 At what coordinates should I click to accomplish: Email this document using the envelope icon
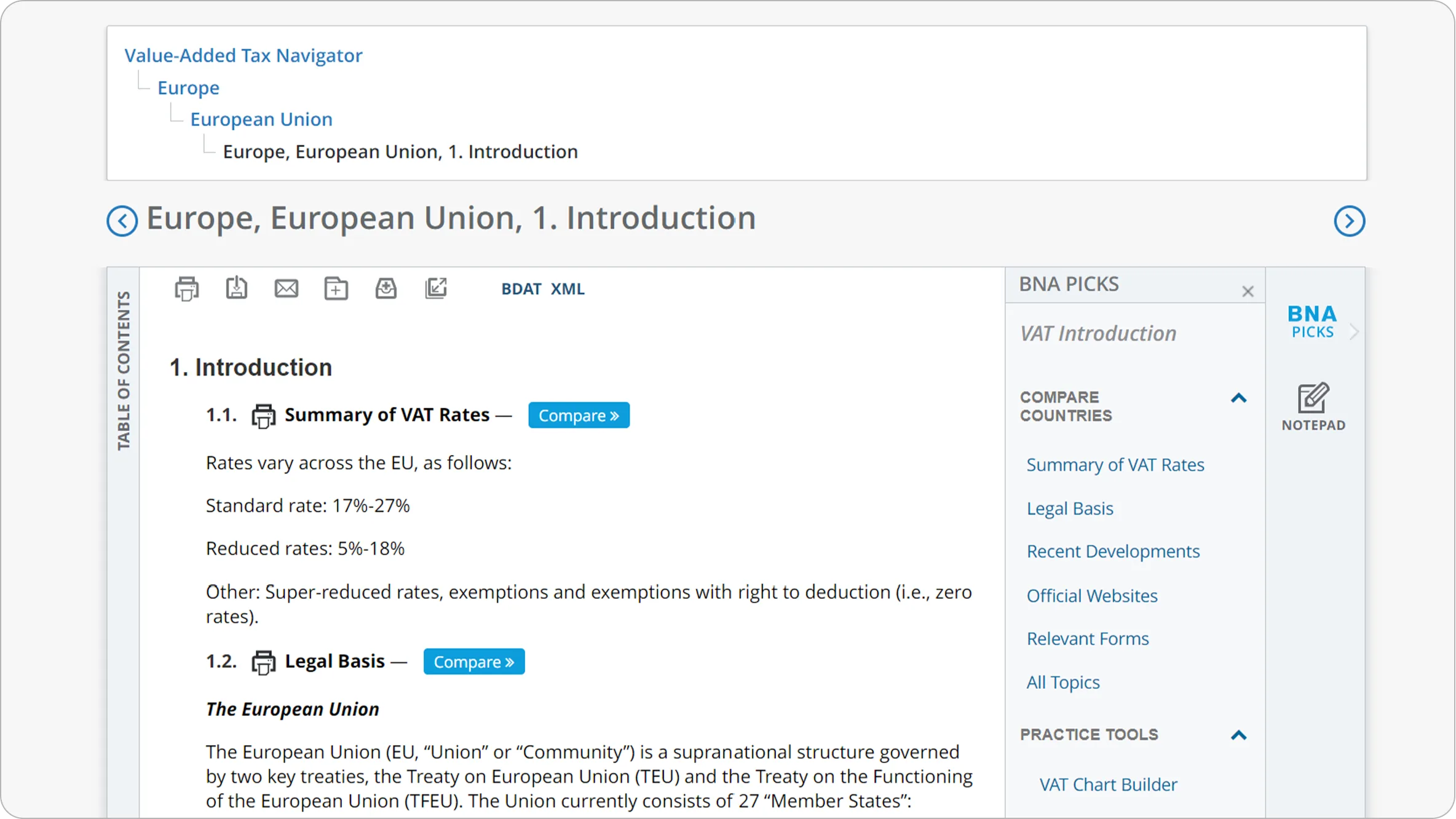[287, 288]
